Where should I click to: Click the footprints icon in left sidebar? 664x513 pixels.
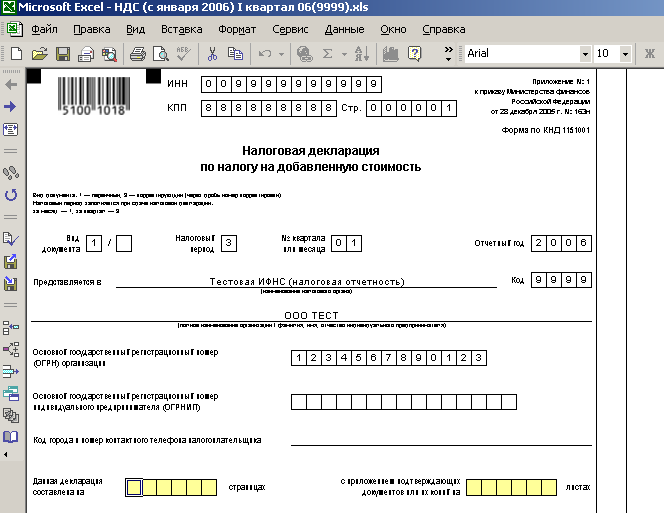11,172
